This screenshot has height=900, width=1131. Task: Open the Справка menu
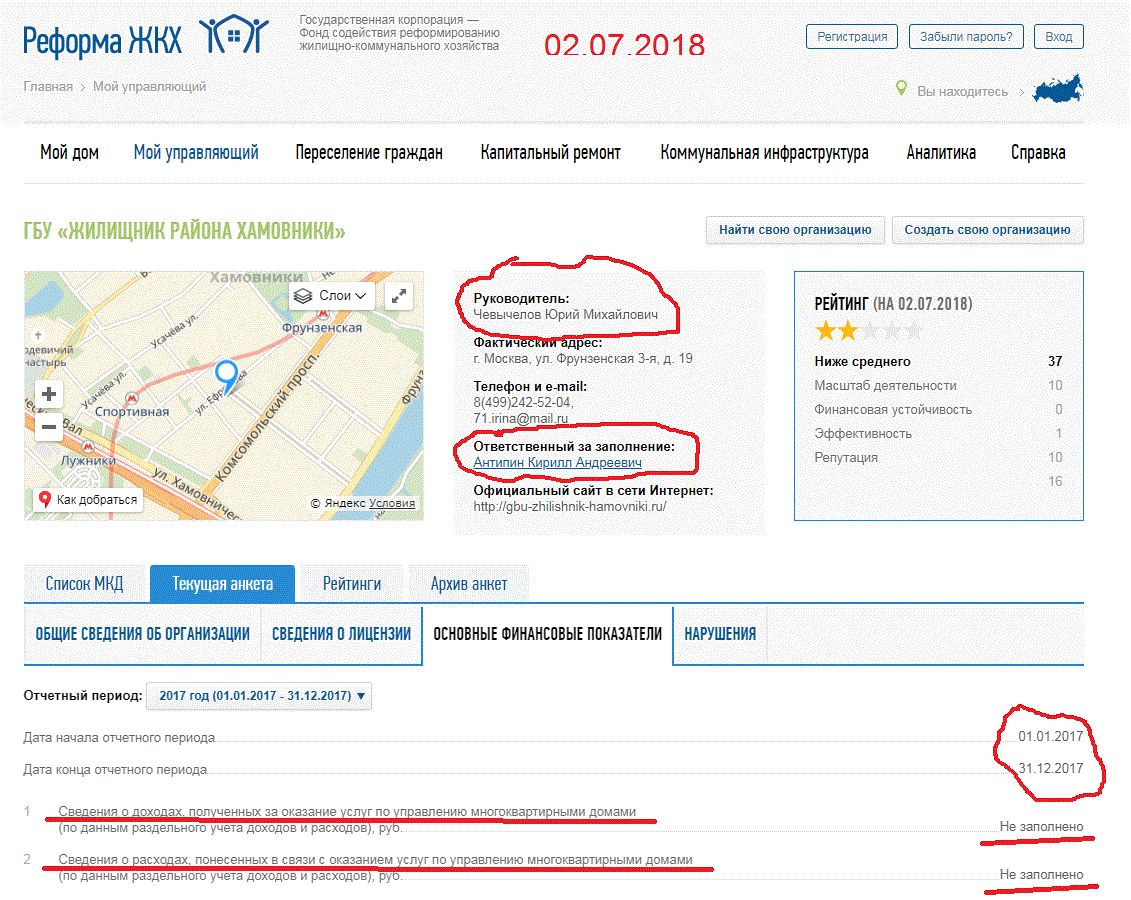pos(1038,153)
